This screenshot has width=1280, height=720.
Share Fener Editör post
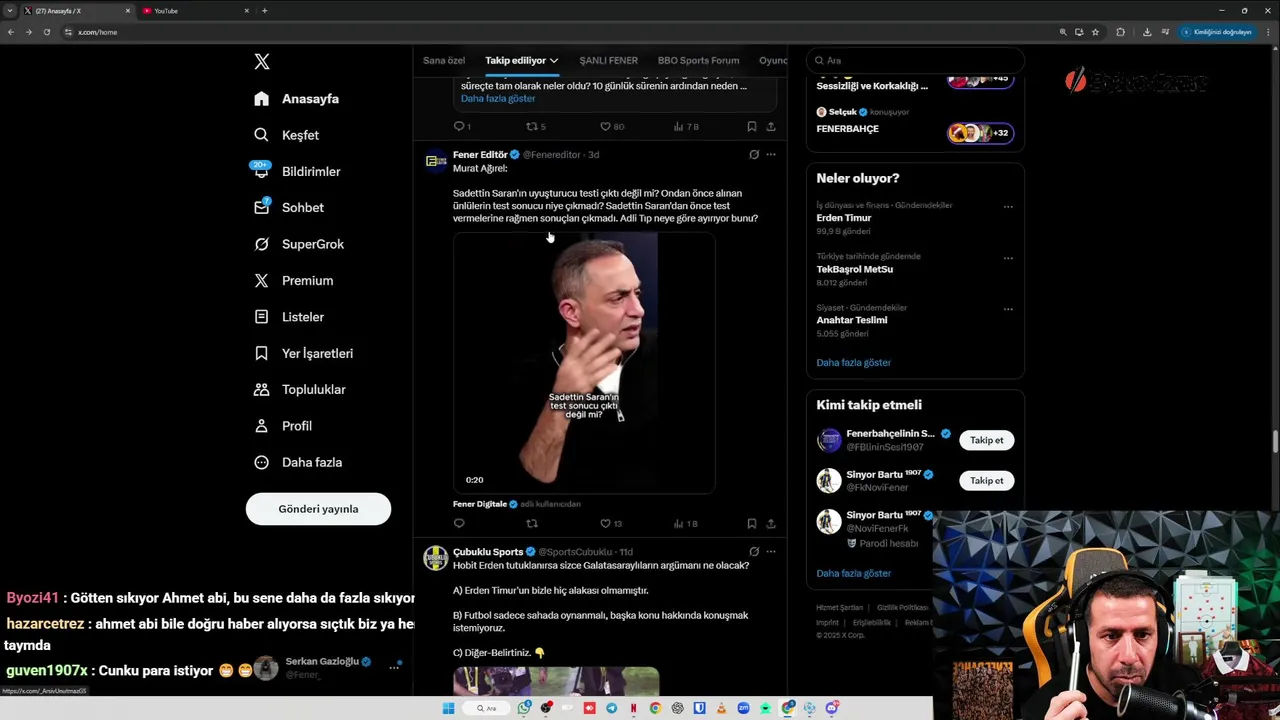770,524
